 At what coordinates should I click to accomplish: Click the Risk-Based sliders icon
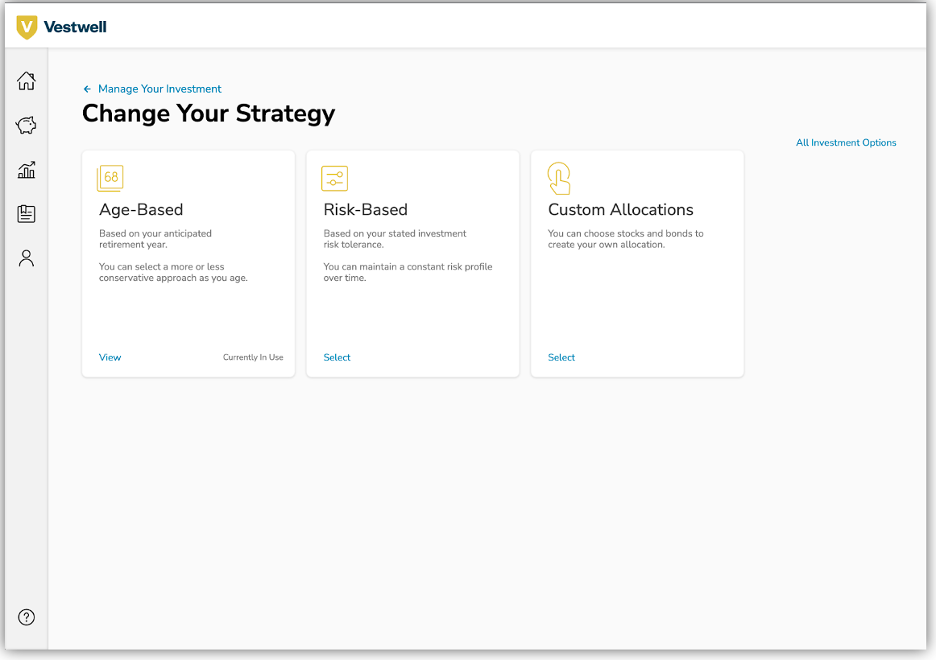click(x=334, y=178)
